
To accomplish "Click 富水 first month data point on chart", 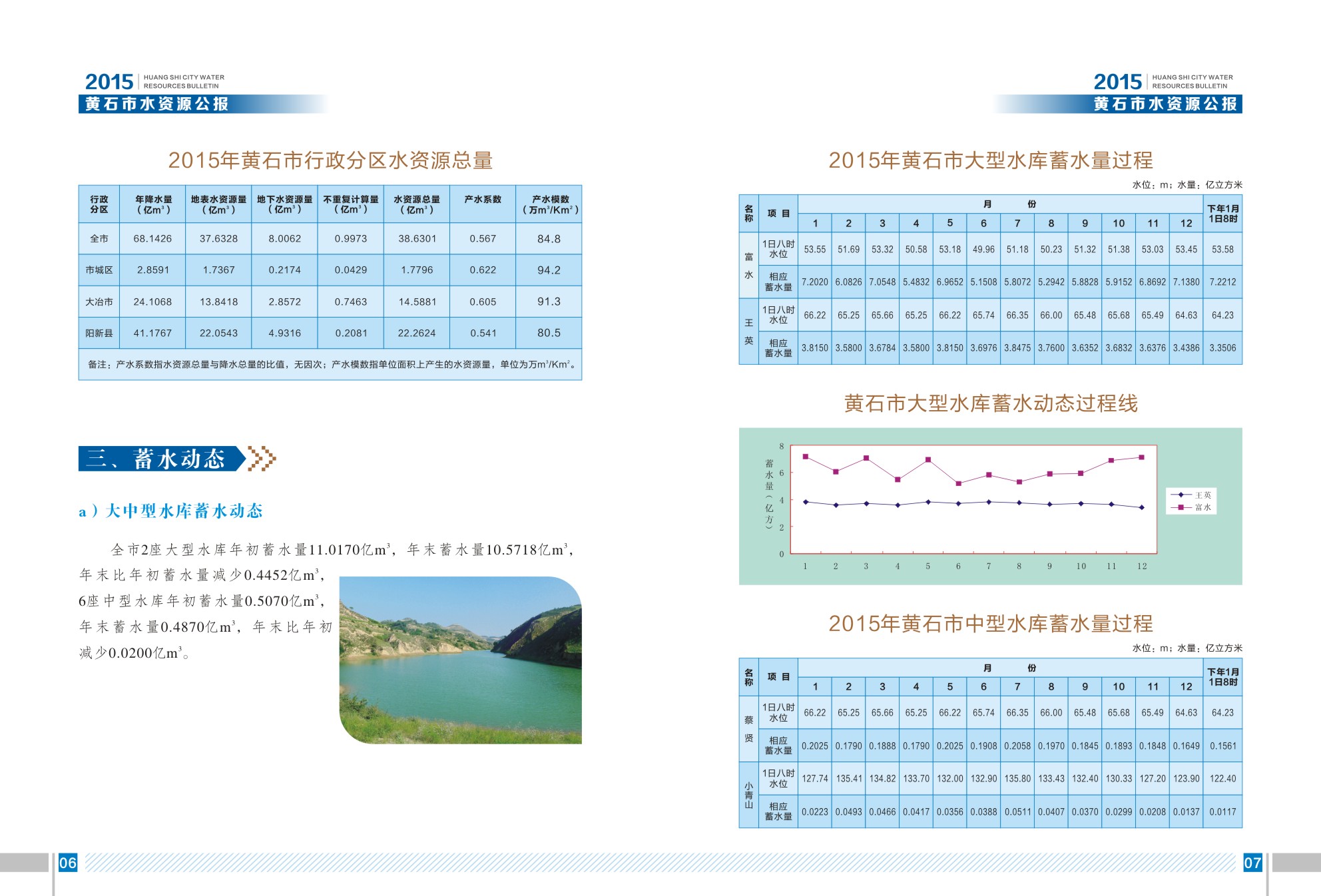I will (x=806, y=457).
